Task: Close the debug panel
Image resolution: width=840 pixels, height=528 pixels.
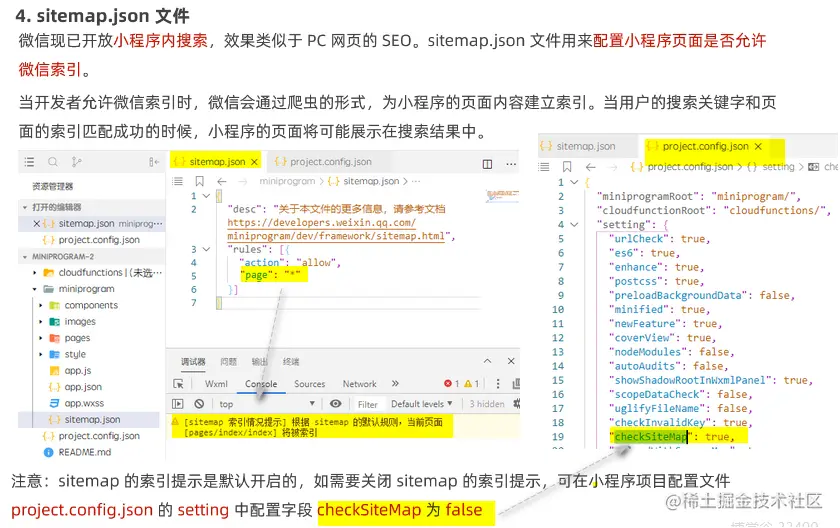Action: 511,361
